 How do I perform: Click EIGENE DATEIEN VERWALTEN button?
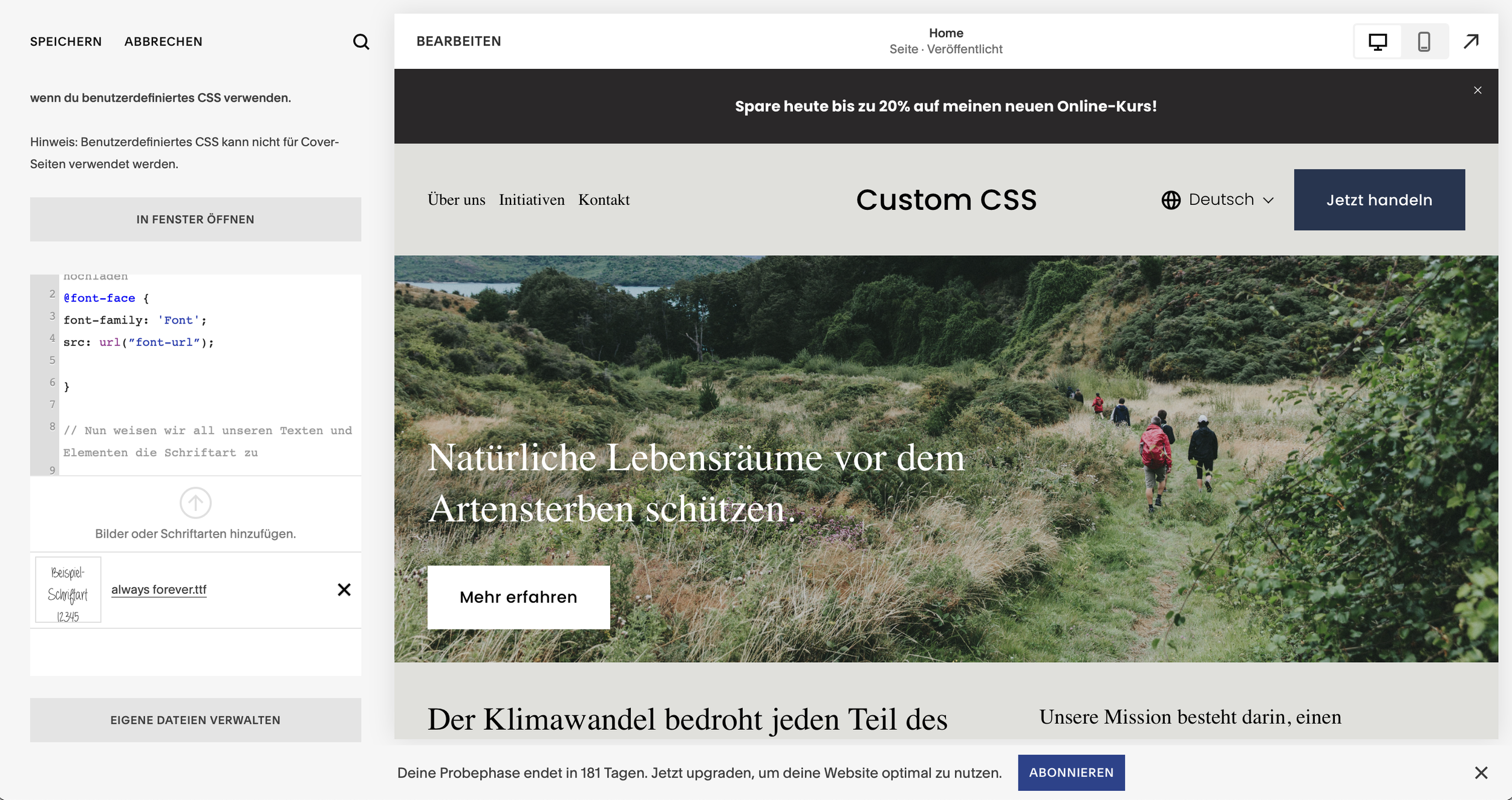pyautogui.click(x=195, y=720)
